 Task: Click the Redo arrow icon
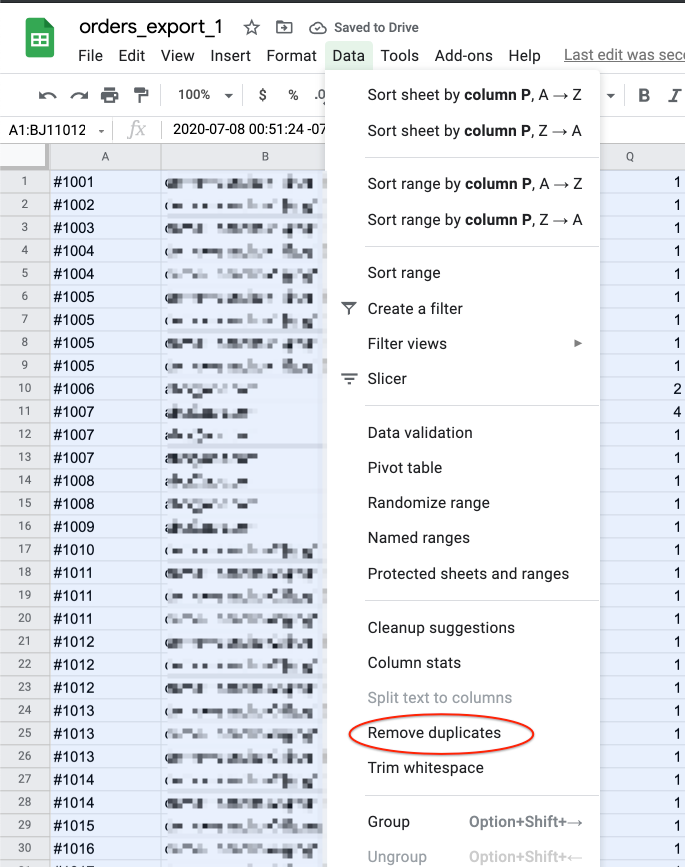pyautogui.click(x=79, y=96)
